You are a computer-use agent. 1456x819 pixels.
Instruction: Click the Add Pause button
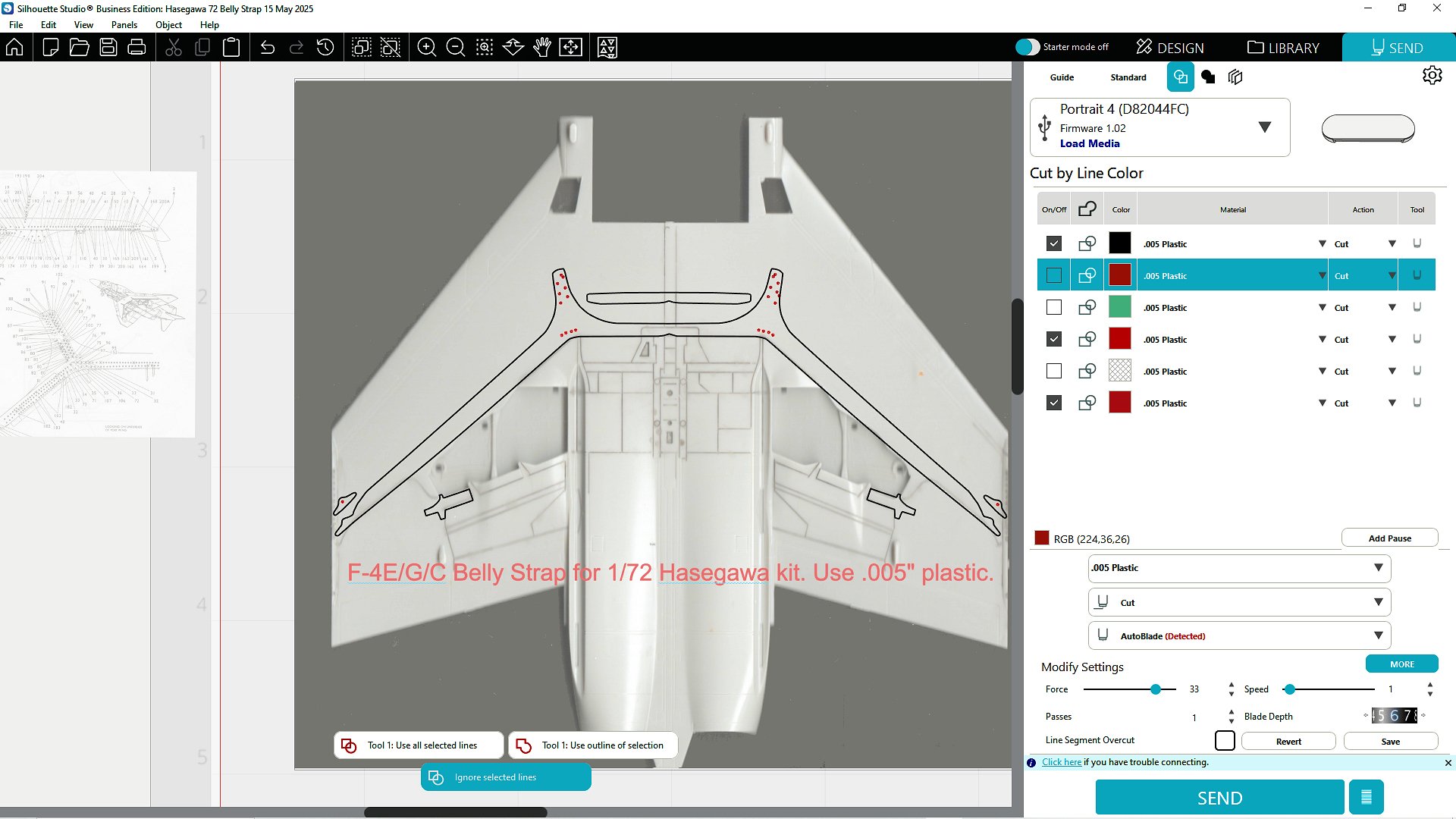click(x=1389, y=538)
